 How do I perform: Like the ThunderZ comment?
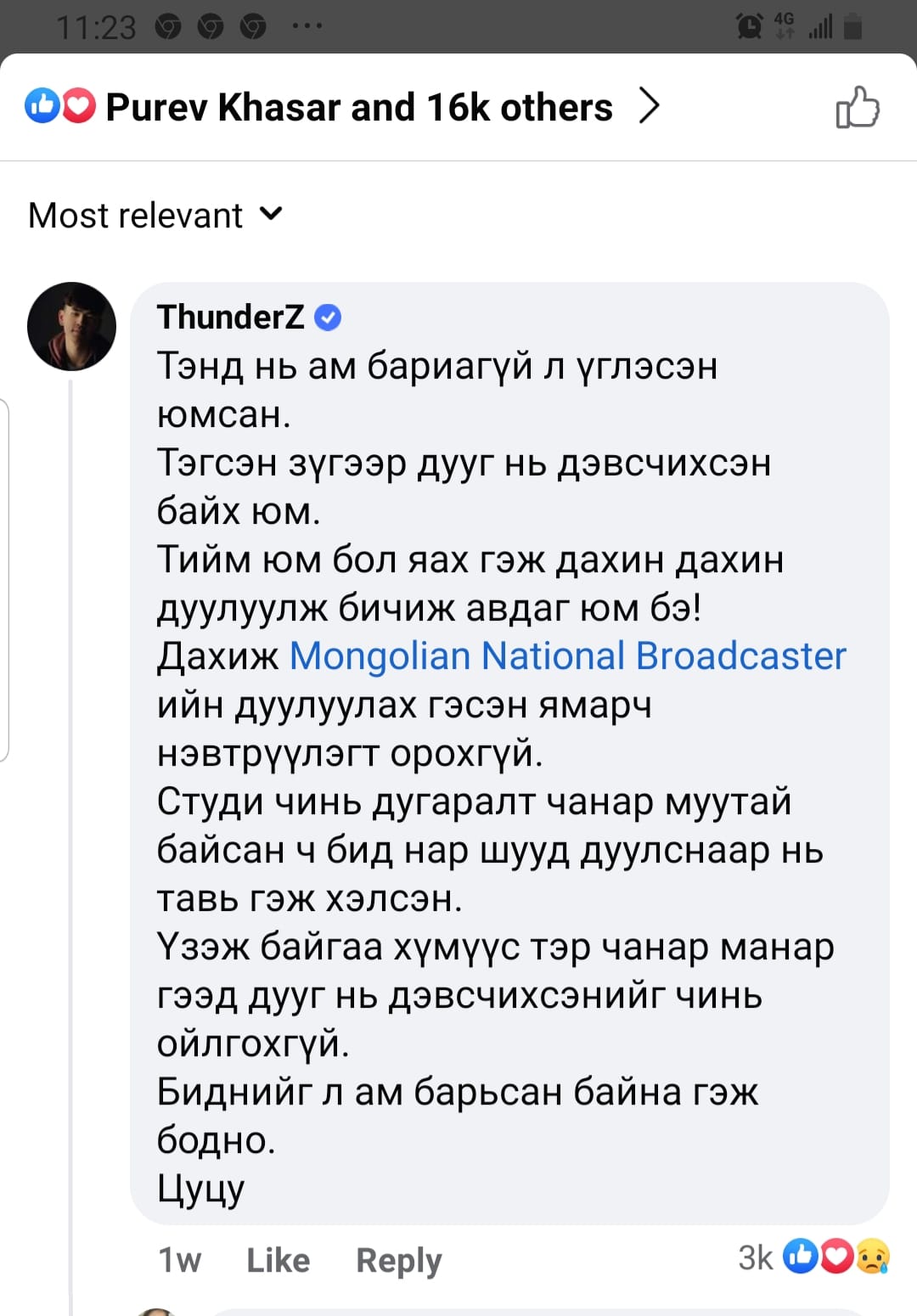[278, 1260]
